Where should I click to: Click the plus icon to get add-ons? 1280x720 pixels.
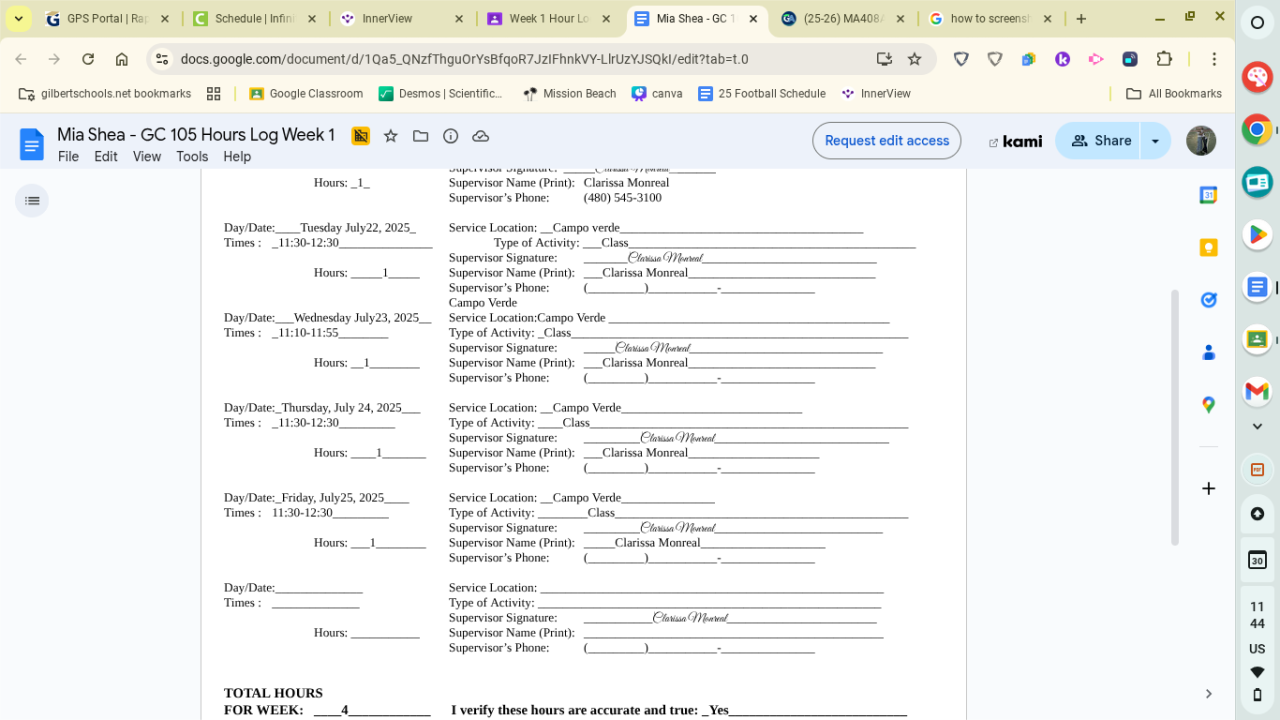[x=1208, y=488]
